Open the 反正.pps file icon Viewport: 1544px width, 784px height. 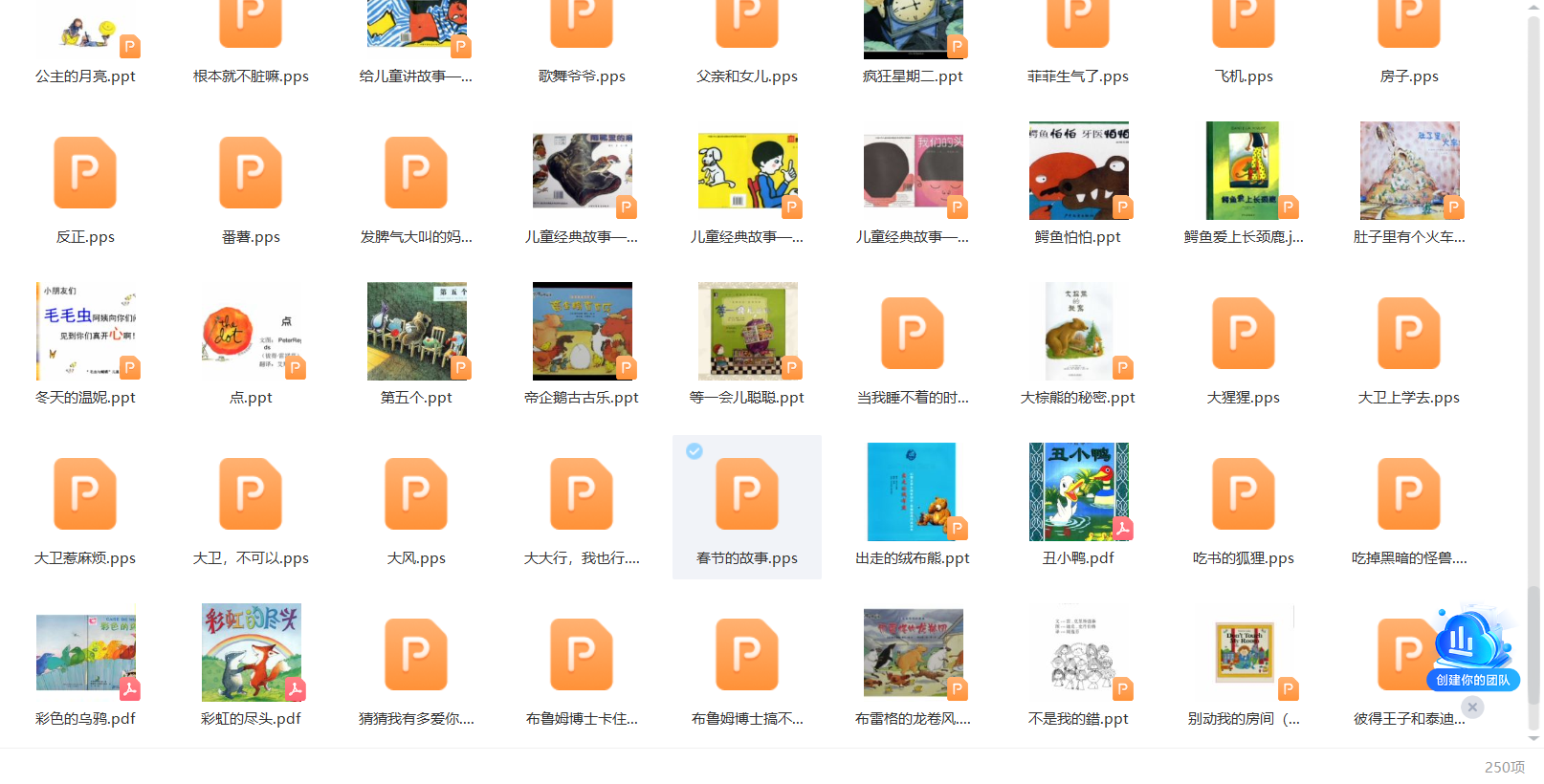(x=85, y=173)
